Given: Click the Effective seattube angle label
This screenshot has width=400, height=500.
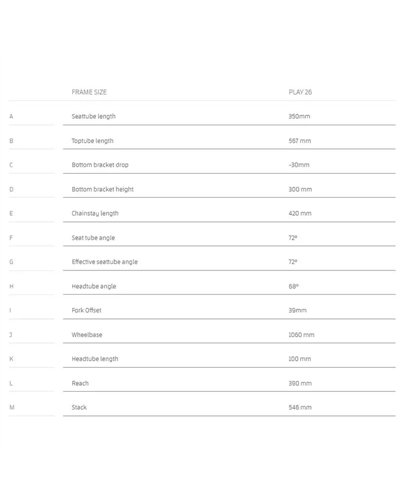Looking at the screenshot, I should [105, 262].
